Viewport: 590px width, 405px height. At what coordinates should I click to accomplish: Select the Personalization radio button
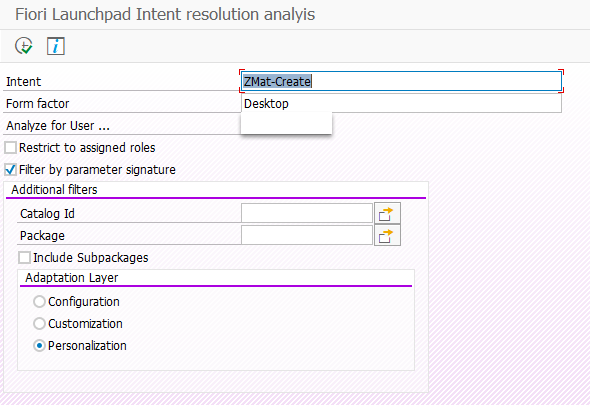pyautogui.click(x=40, y=346)
